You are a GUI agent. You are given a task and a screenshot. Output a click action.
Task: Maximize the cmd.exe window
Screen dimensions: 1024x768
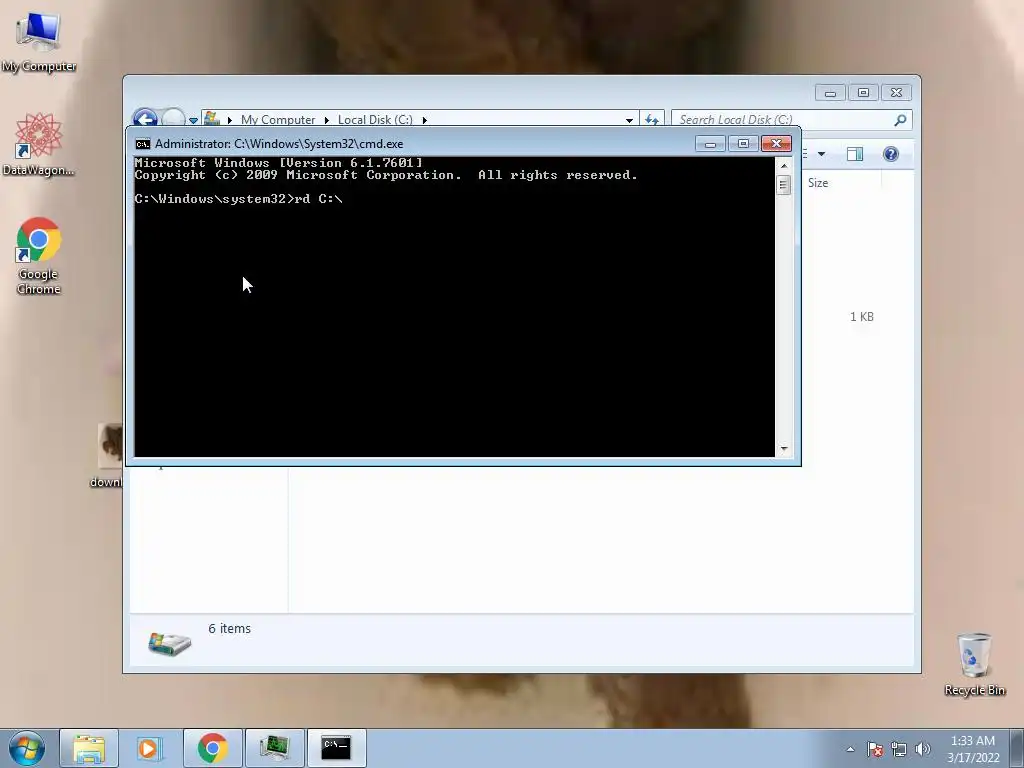[743, 144]
